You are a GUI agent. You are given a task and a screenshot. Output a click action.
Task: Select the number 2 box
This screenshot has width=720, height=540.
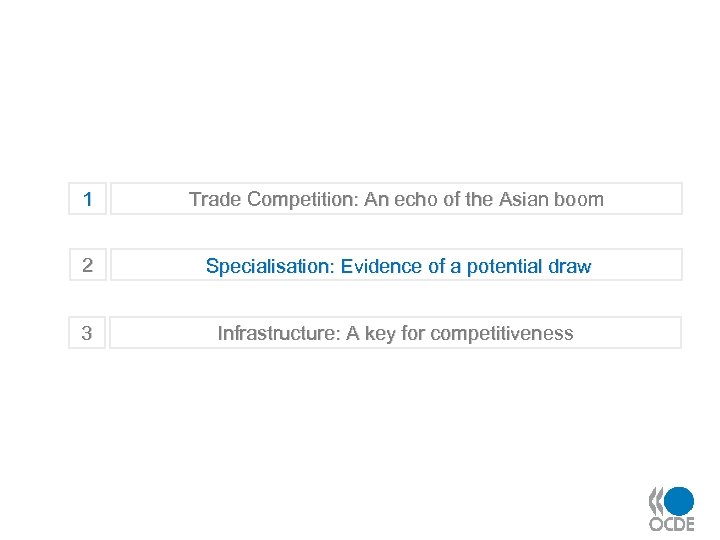tap(88, 266)
